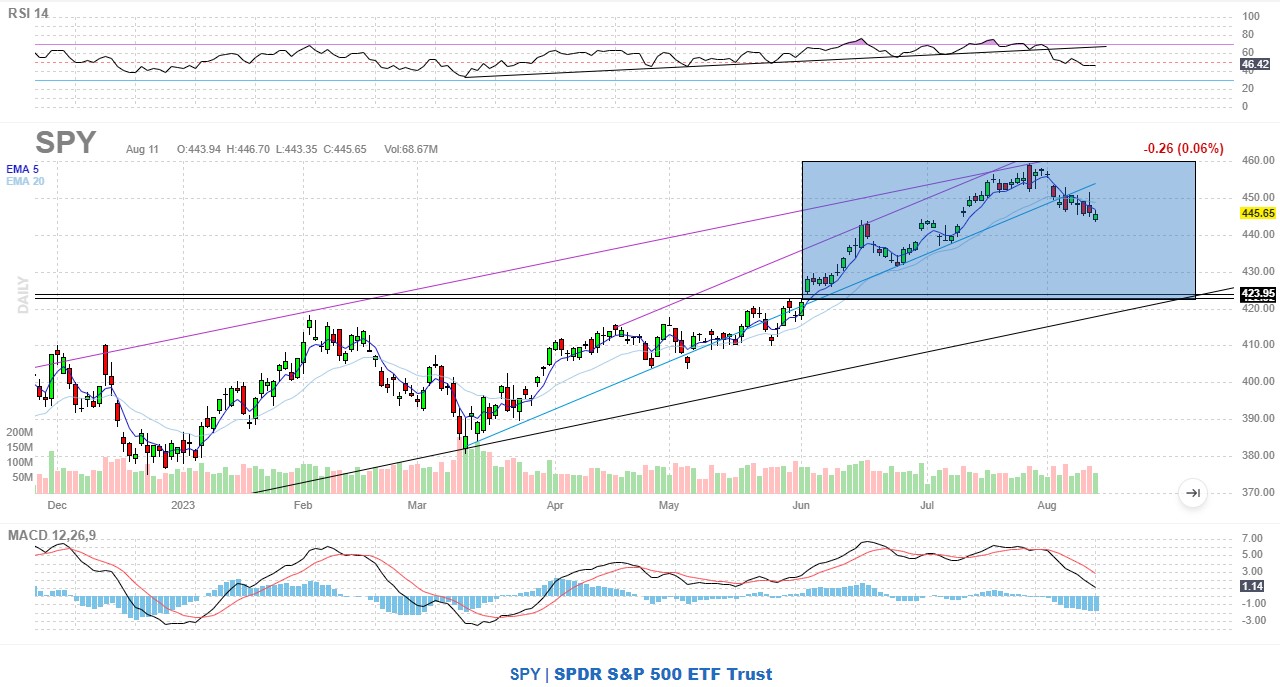1280x687 pixels.
Task: Click the 2023 label on date axis
Action: (183, 506)
